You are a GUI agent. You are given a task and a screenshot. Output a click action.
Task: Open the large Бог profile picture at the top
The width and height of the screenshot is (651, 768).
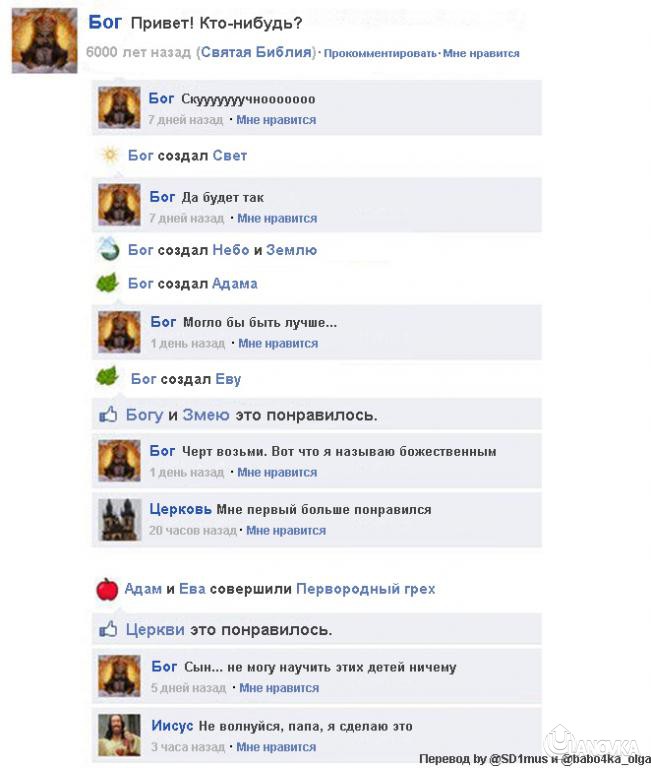point(45,41)
